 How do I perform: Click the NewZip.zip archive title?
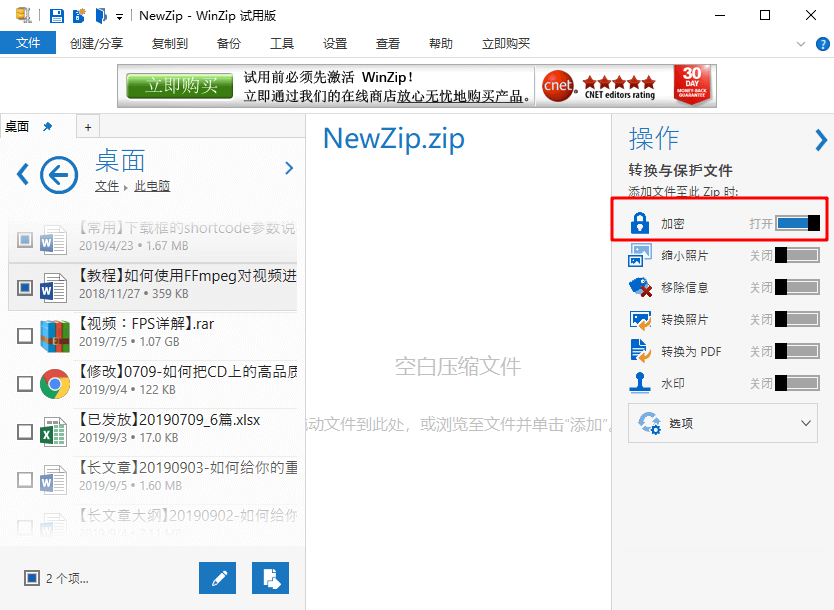(x=394, y=139)
